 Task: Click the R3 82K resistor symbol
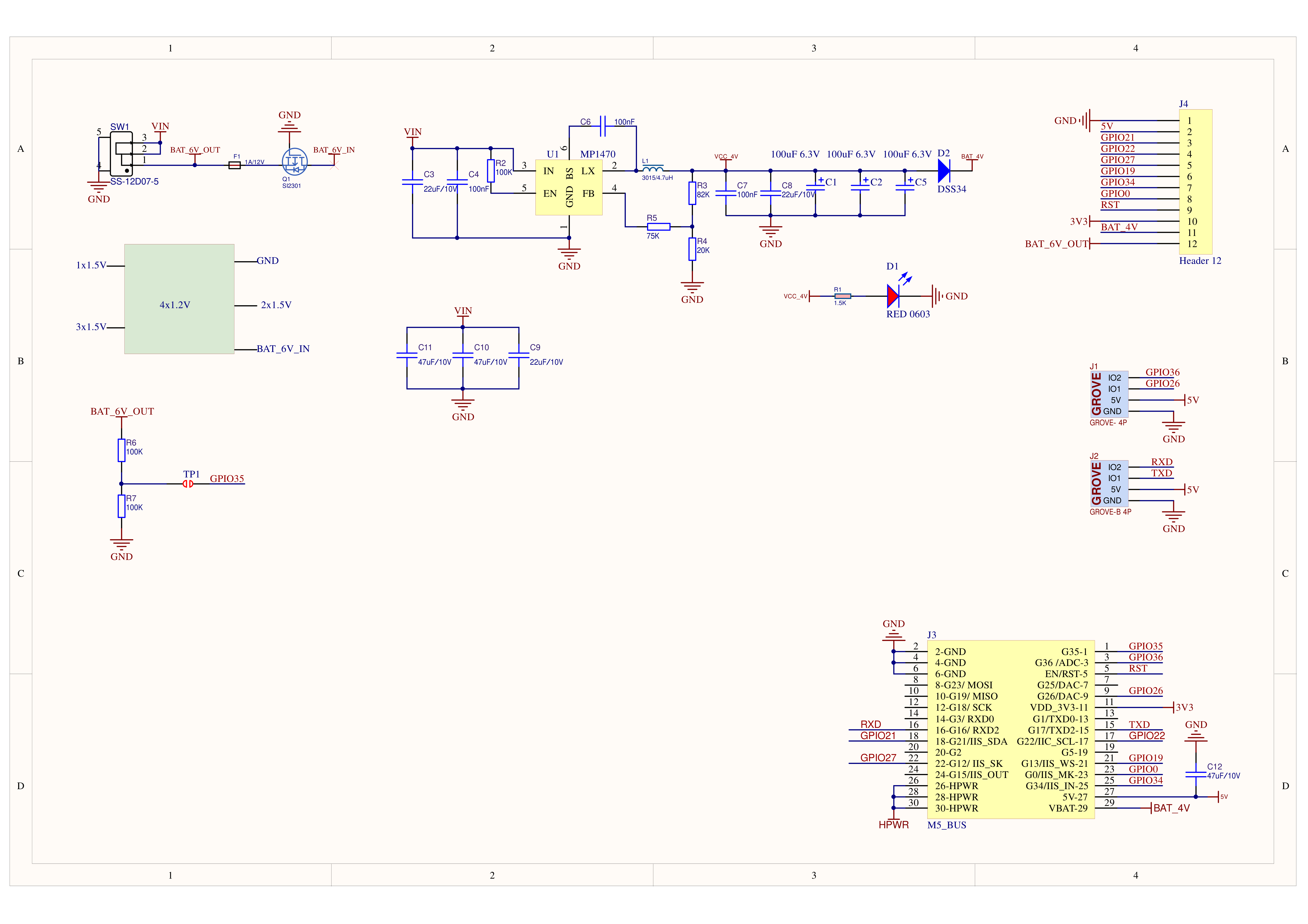(692, 193)
